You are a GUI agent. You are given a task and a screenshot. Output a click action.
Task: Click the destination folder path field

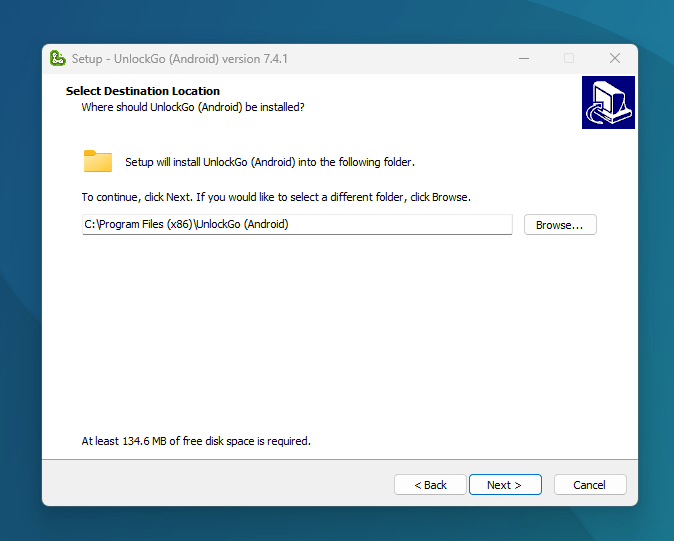(297, 224)
